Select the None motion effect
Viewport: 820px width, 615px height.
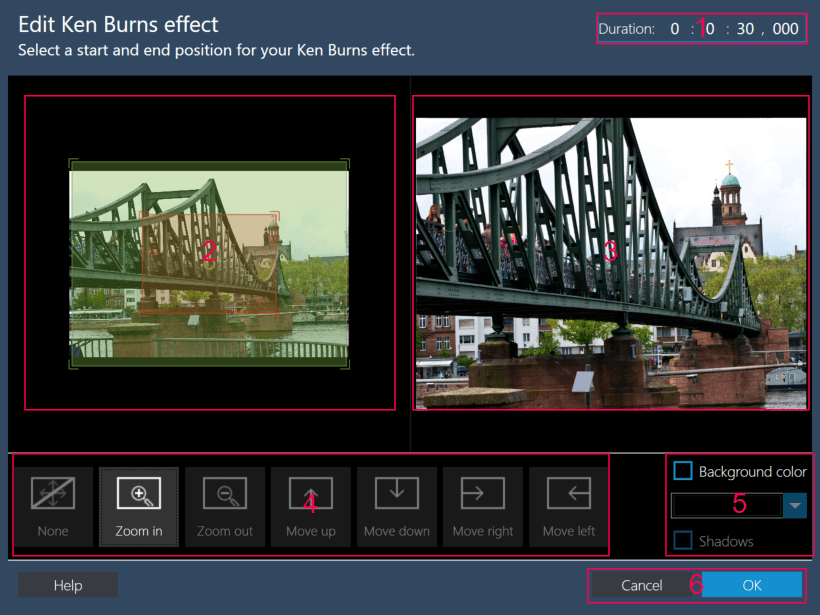[53, 507]
